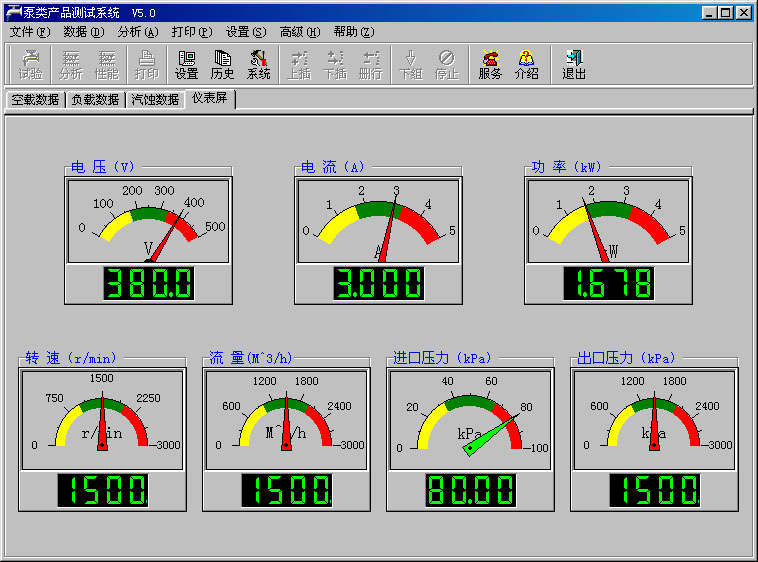The height and width of the screenshot is (562, 758).
Task: Click the 电压 (V) analog gauge dial
Action: (x=148, y=221)
